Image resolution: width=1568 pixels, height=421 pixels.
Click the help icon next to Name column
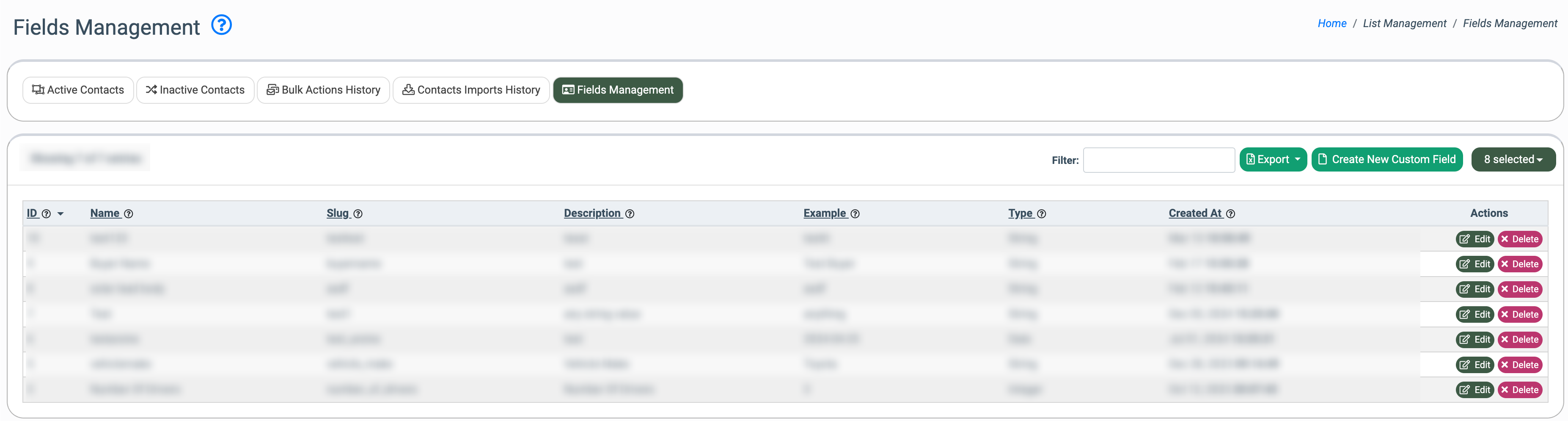tap(129, 214)
